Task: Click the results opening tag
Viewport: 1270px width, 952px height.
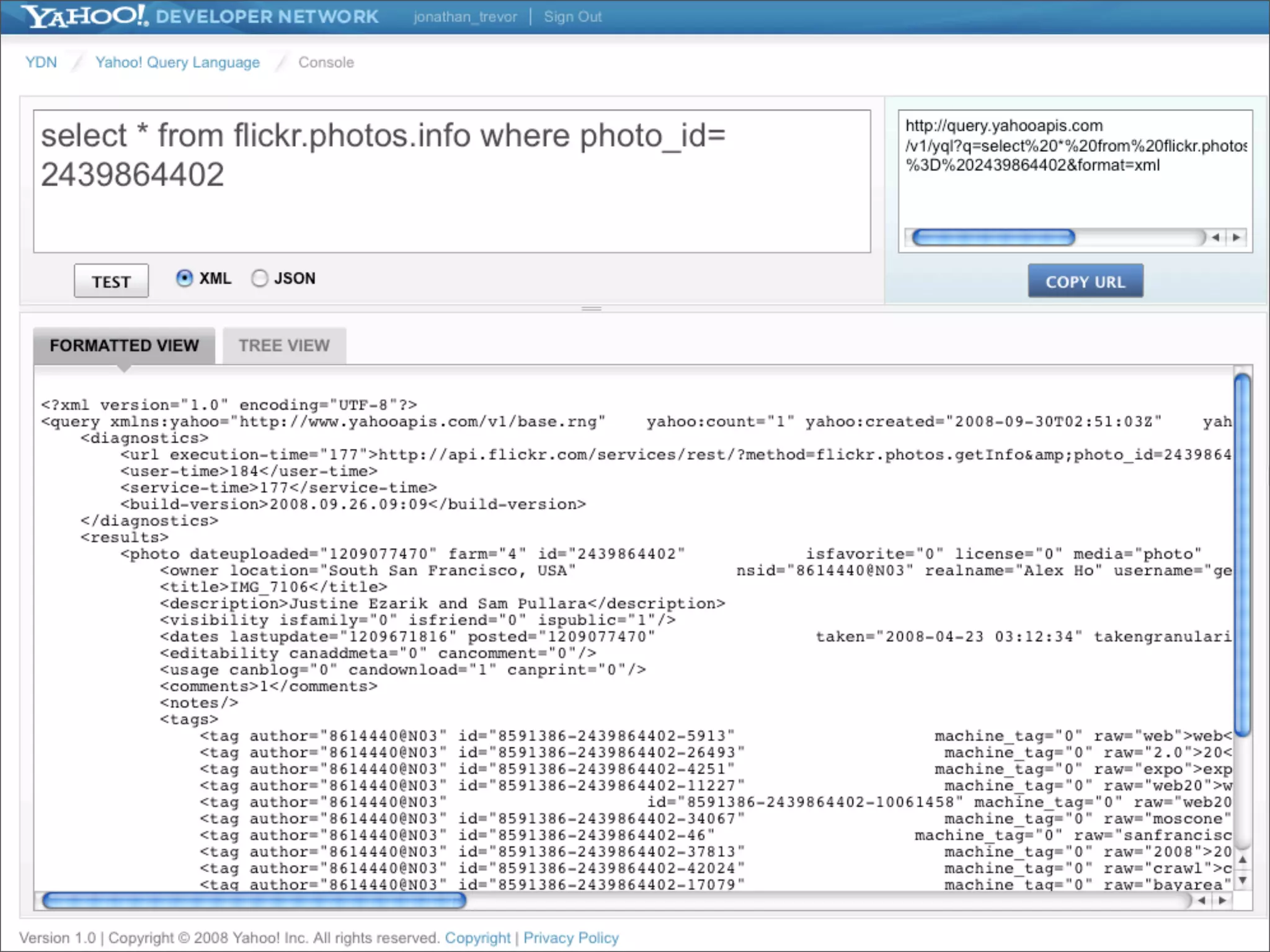Action: (x=125, y=537)
